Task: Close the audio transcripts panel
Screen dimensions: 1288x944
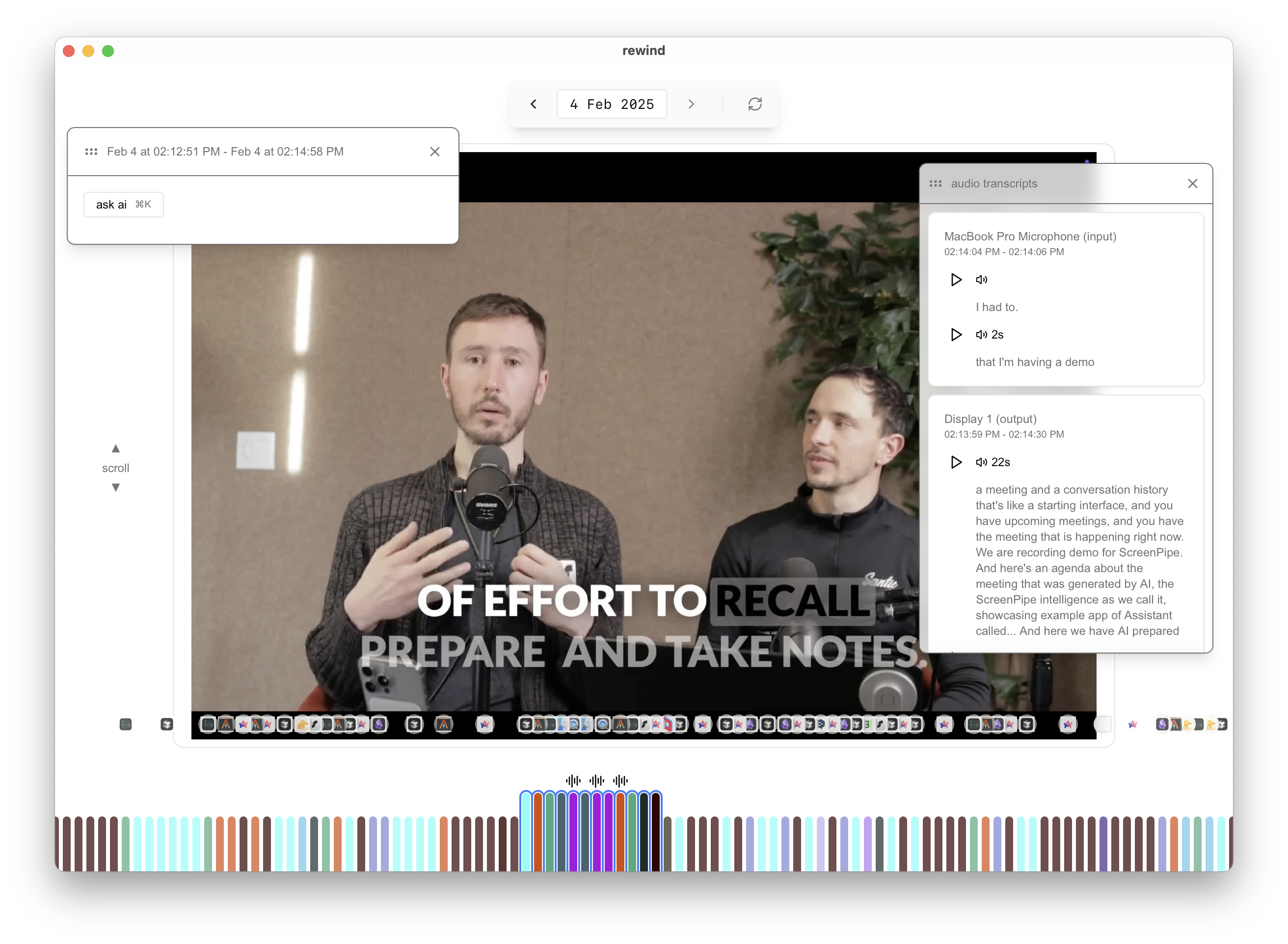Action: click(x=1193, y=184)
